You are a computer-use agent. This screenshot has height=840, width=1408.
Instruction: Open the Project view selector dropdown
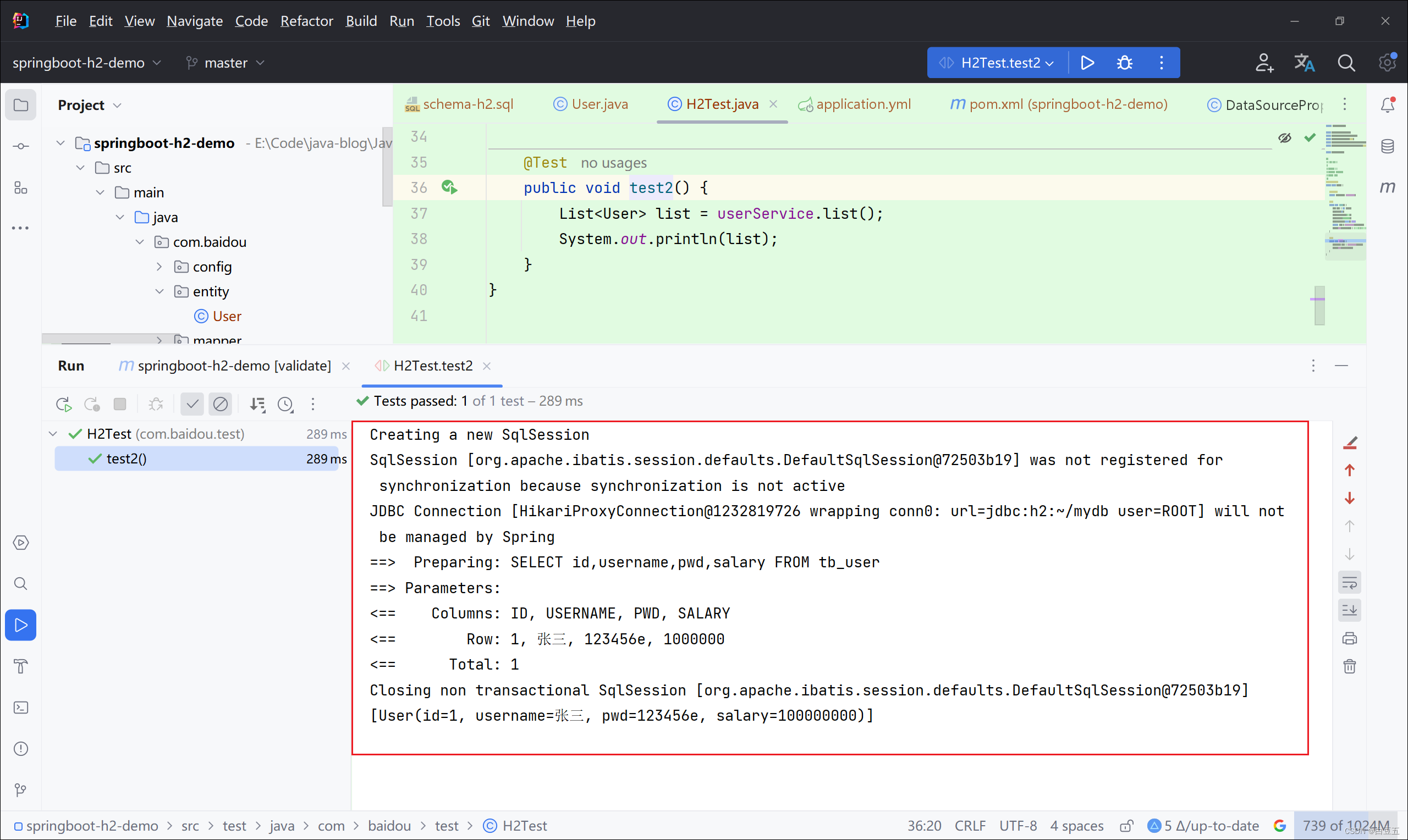[90, 106]
